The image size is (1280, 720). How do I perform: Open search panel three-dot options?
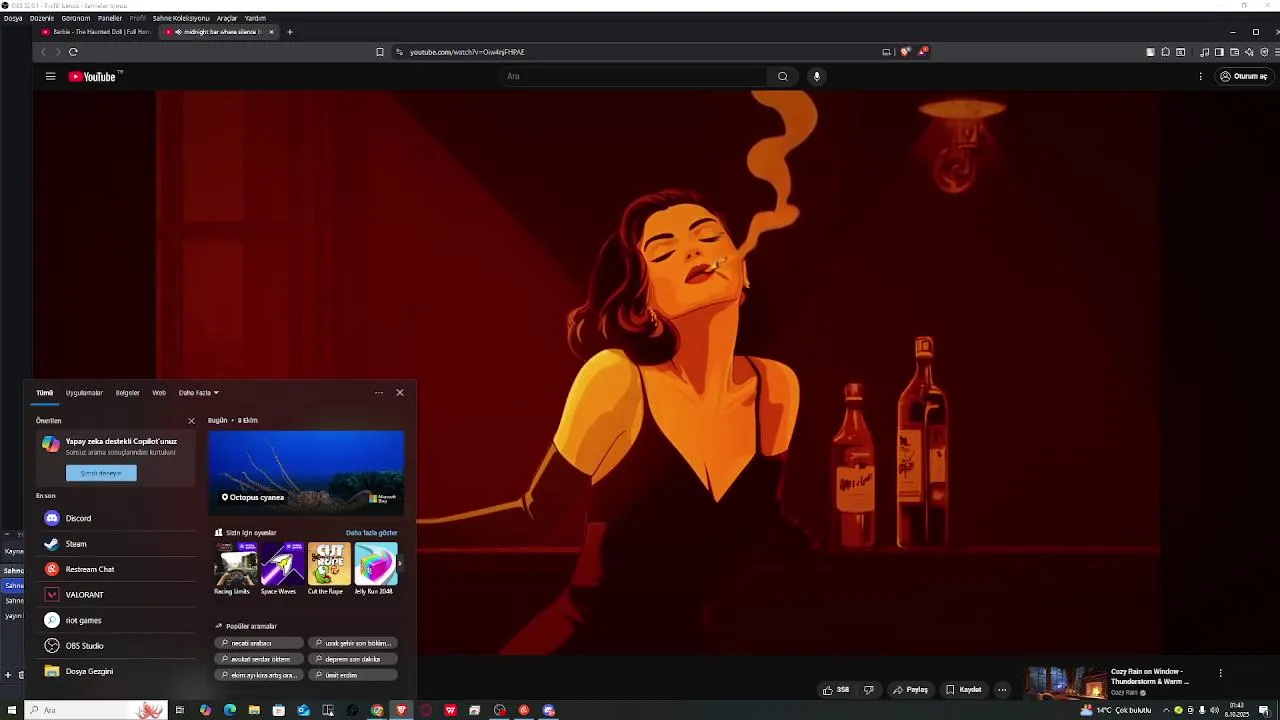(x=379, y=393)
